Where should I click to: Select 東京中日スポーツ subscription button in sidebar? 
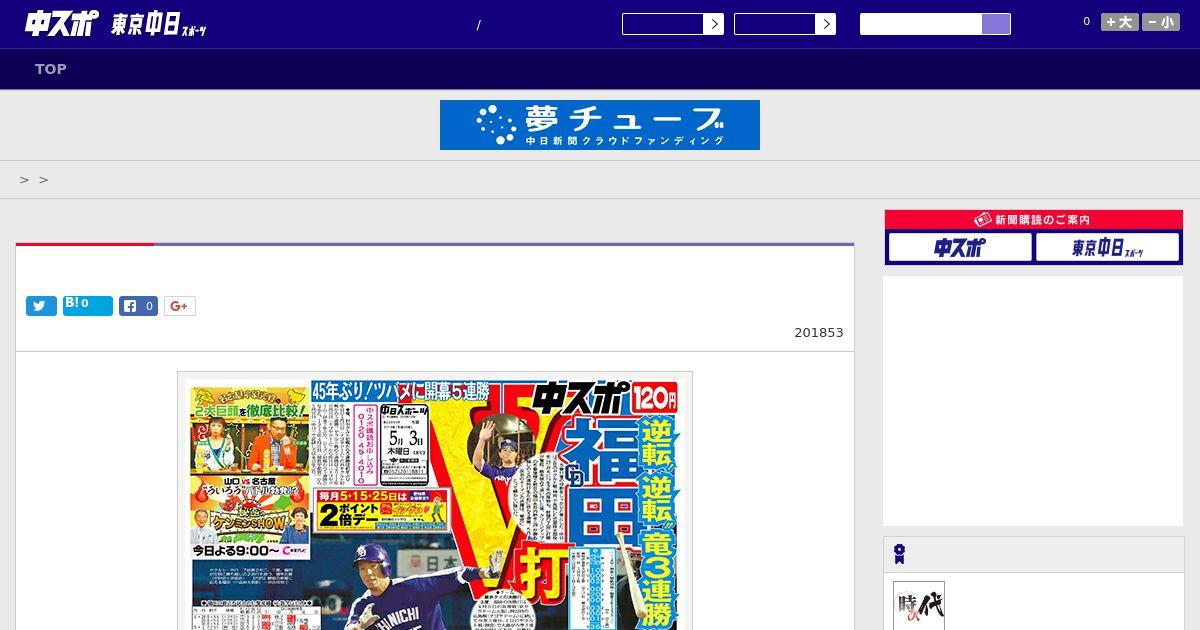point(1108,247)
